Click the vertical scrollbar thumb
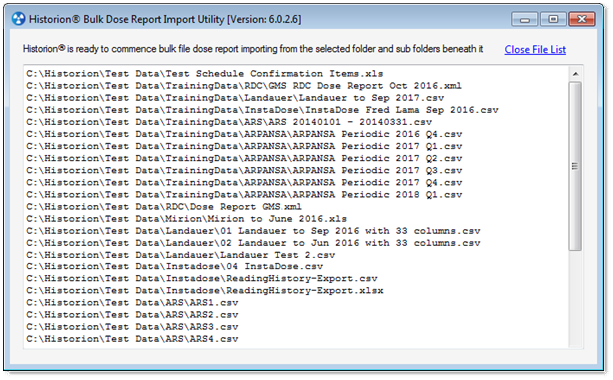Image resolution: width=613 pixels, height=380 pixels. pos(575,166)
